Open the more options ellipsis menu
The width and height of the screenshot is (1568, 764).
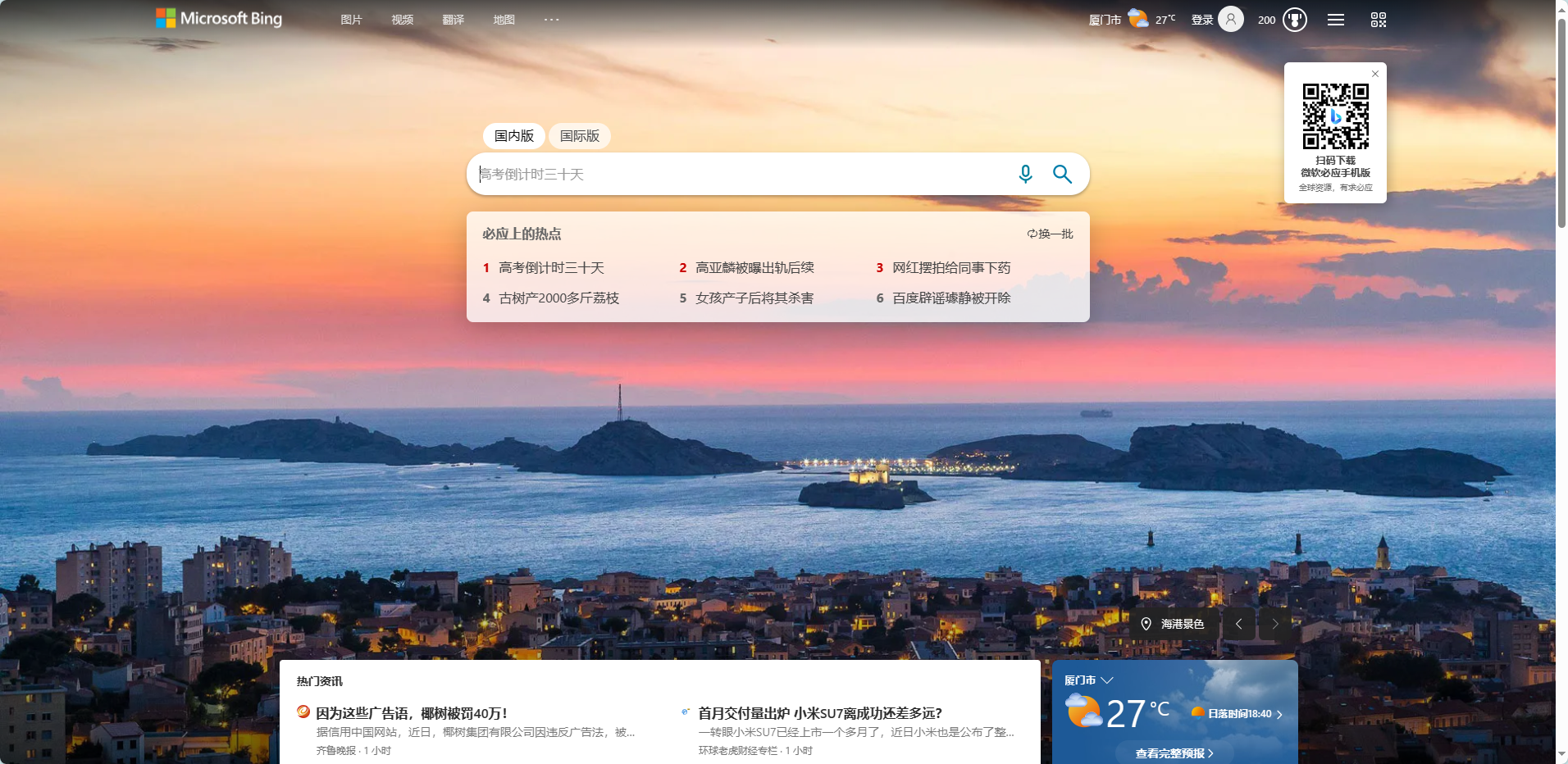[x=551, y=20]
